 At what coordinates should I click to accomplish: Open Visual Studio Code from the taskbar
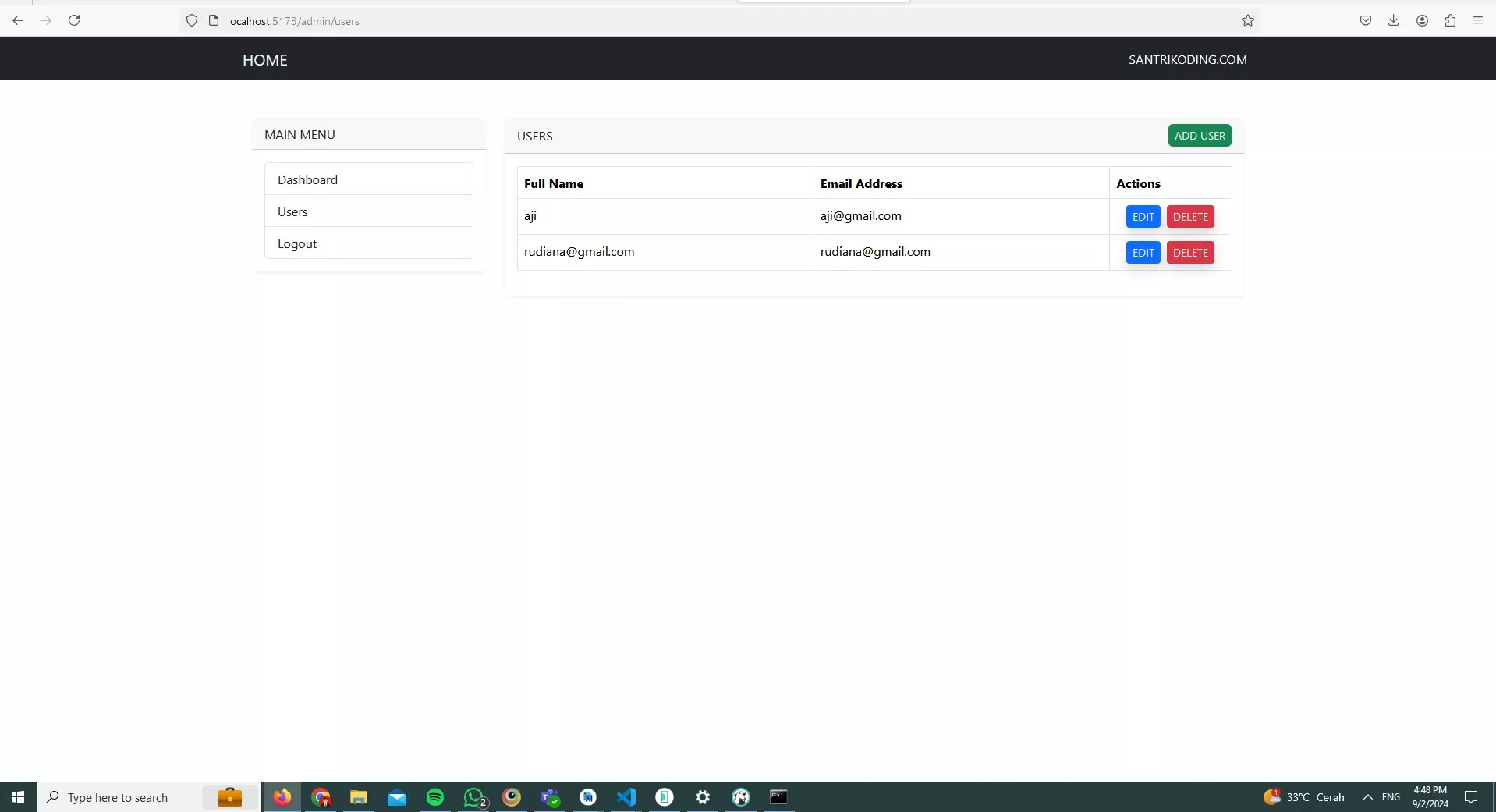626,797
